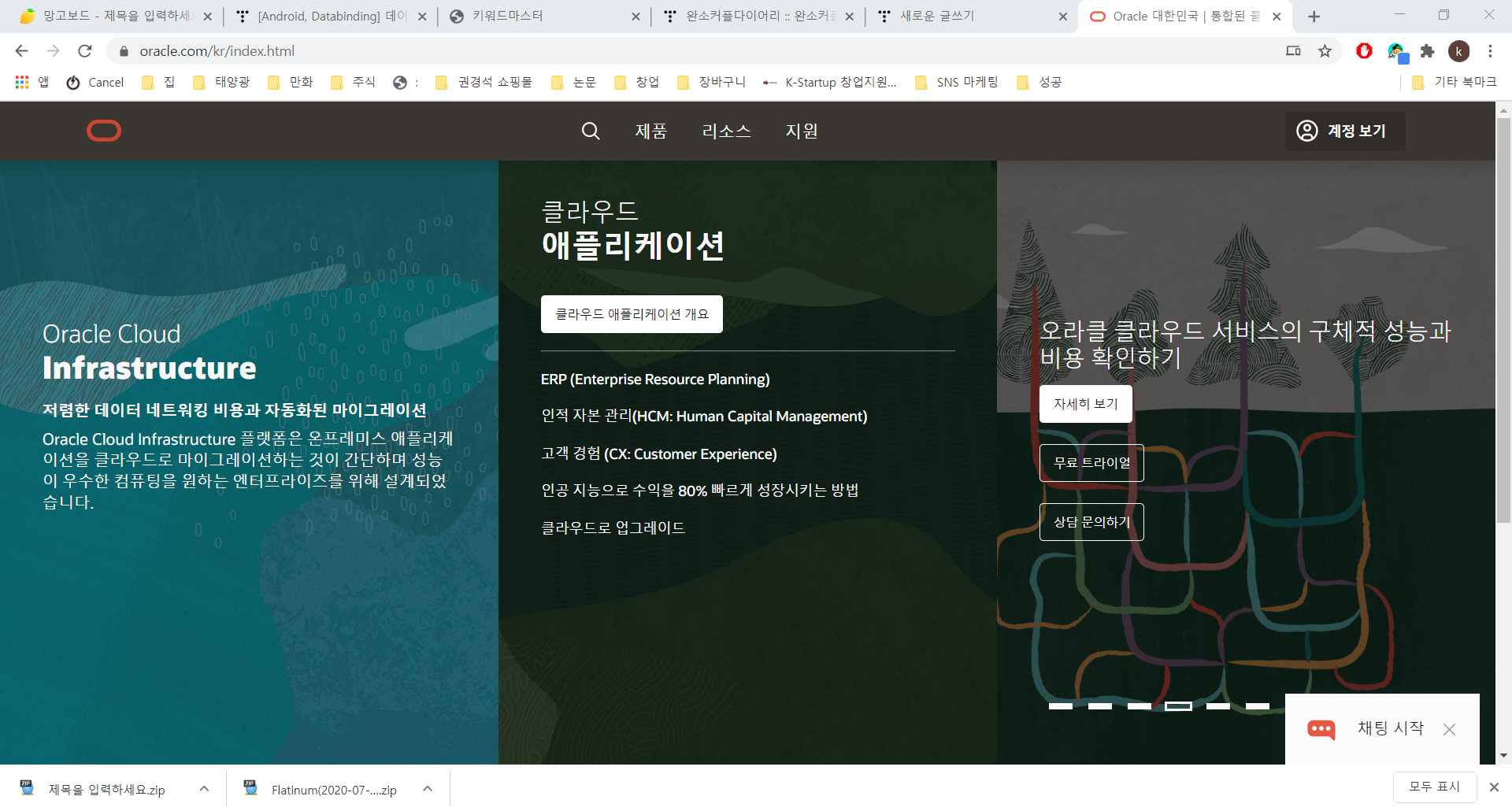Open the 제품 navigation menu
Screen dimensions: 1512x811
tap(651, 131)
